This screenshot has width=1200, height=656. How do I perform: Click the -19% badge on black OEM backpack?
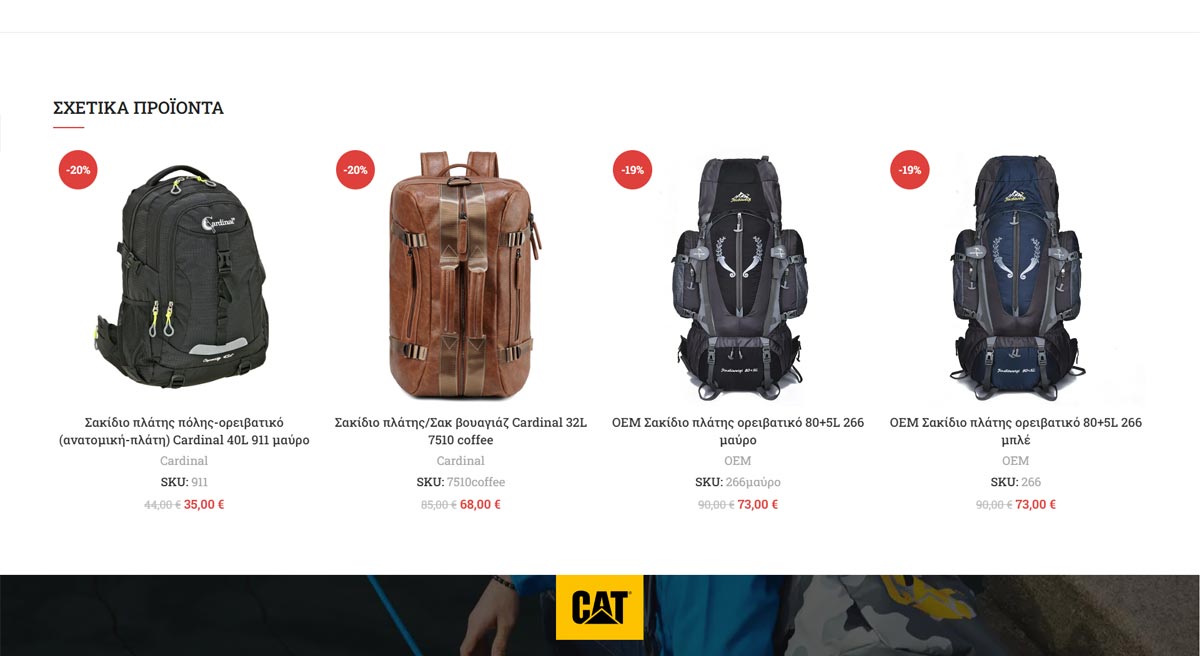point(632,170)
